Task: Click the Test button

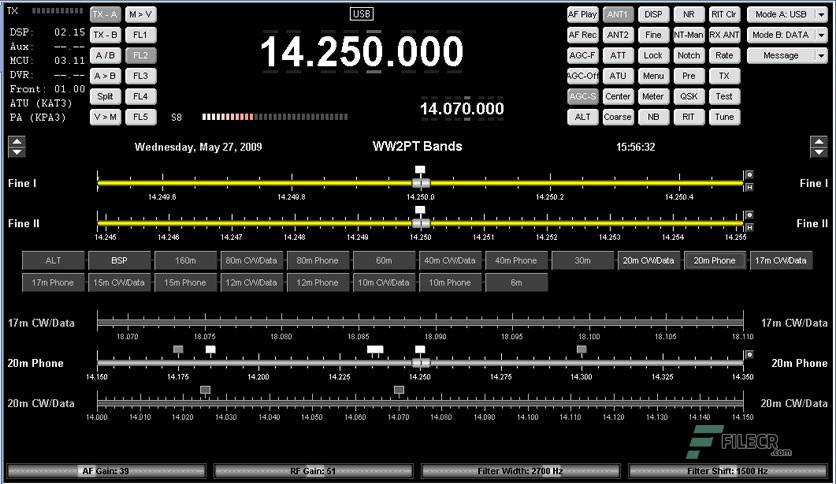Action: coord(725,96)
